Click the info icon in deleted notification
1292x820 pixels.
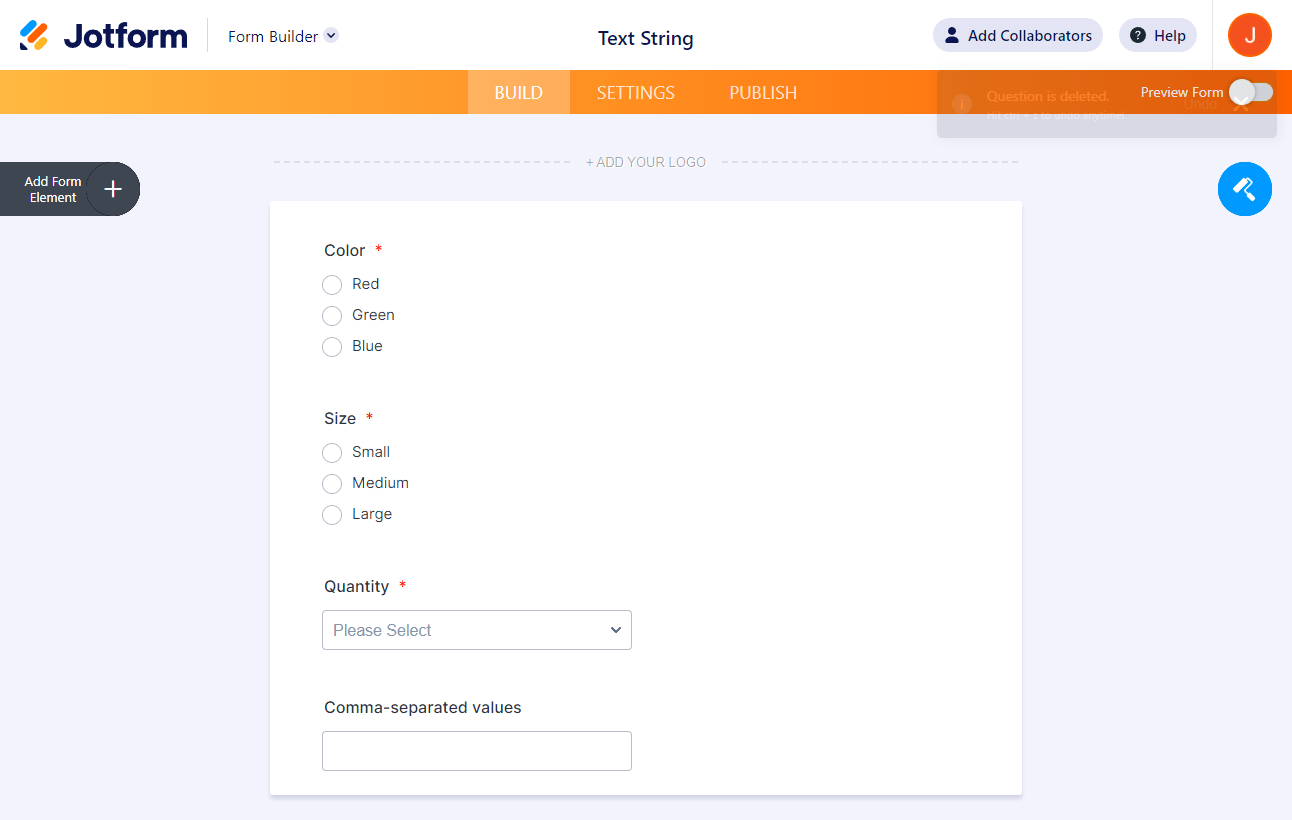962,103
